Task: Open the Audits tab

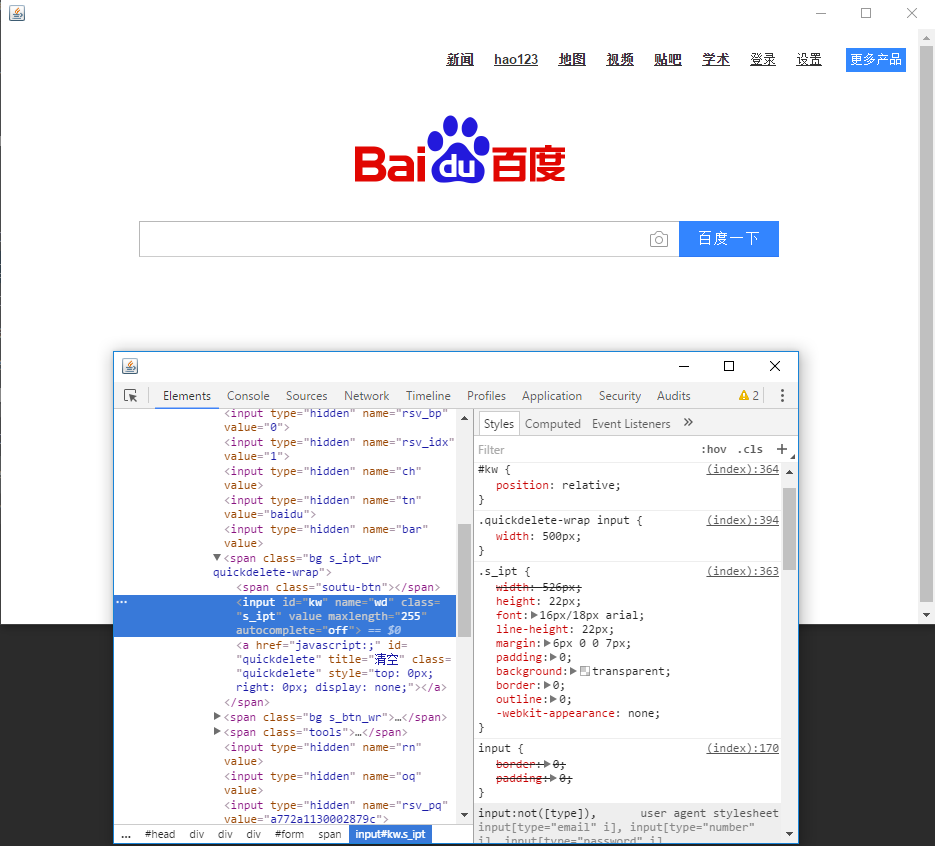Action: pos(674,396)
